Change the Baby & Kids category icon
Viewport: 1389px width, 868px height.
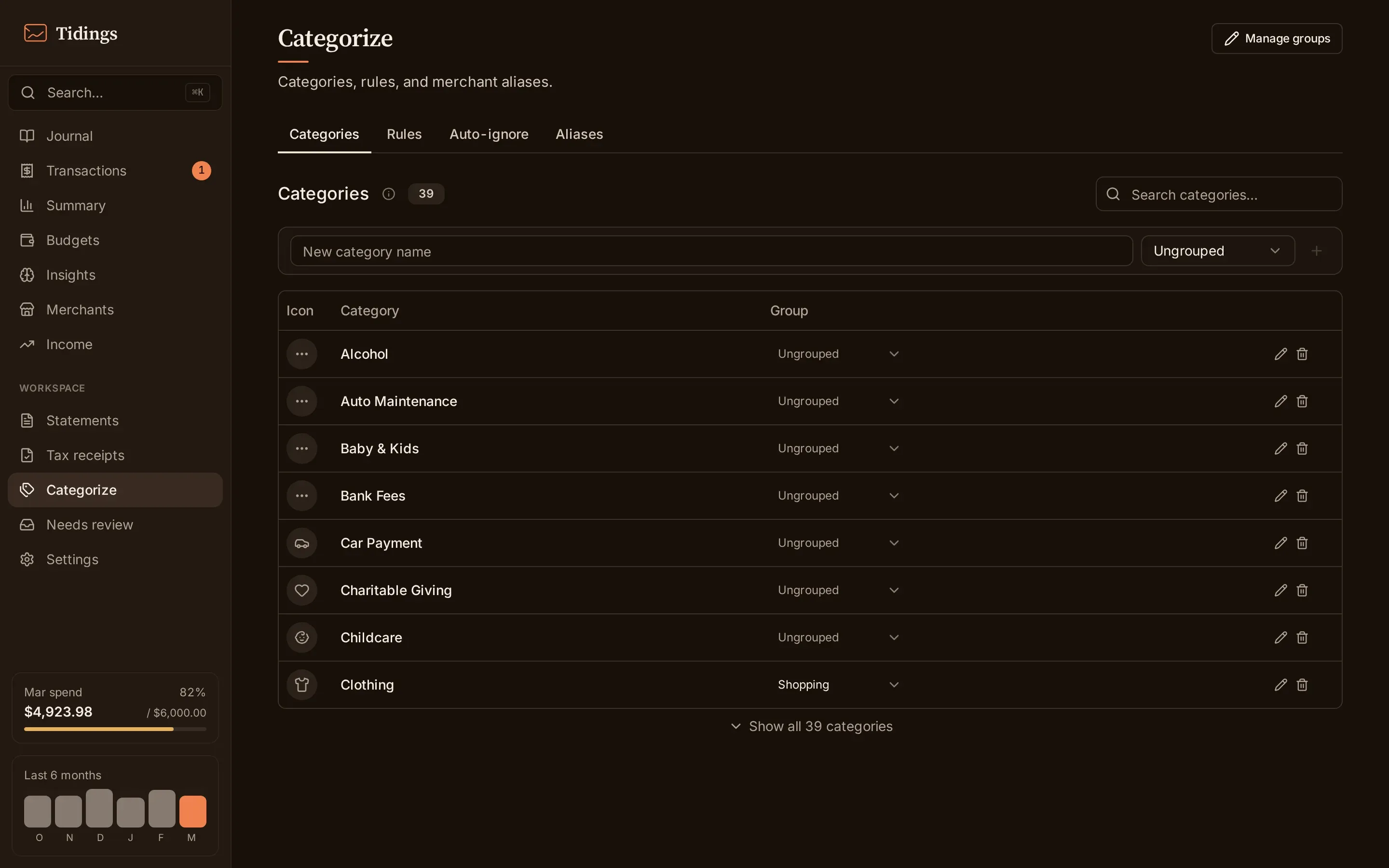coord(302,448)
